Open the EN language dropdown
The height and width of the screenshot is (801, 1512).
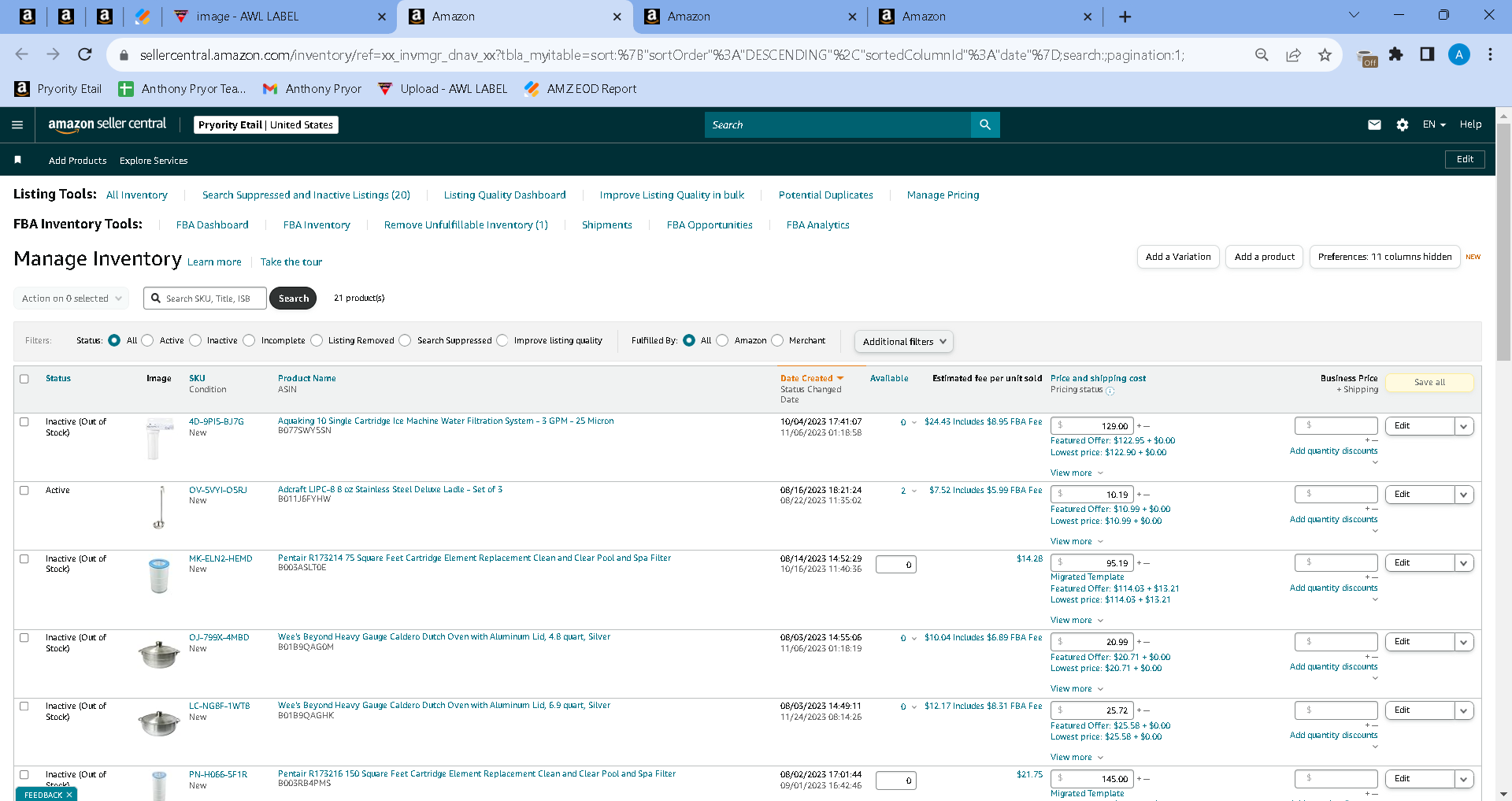[1434, 124]
